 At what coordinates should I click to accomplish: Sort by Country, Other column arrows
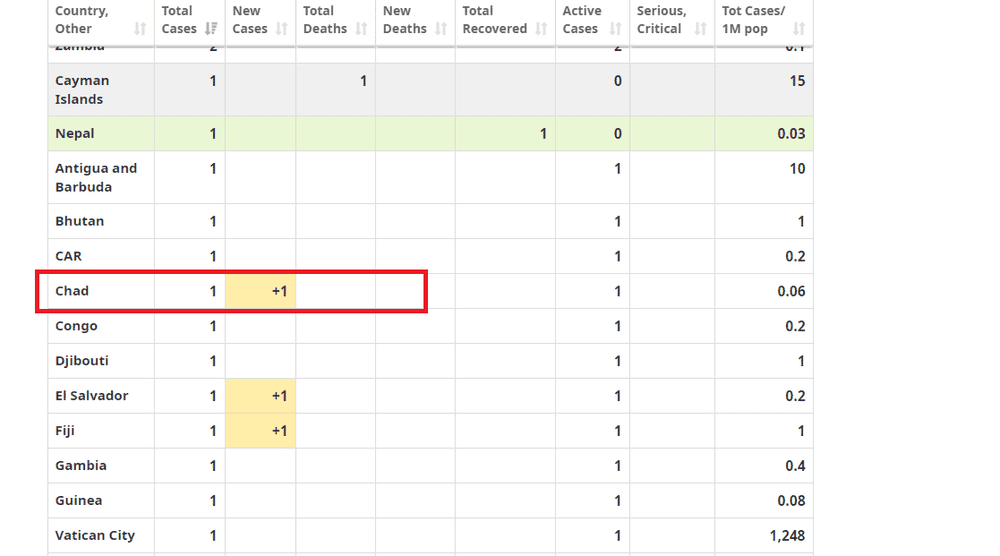(x=140, y=29)
